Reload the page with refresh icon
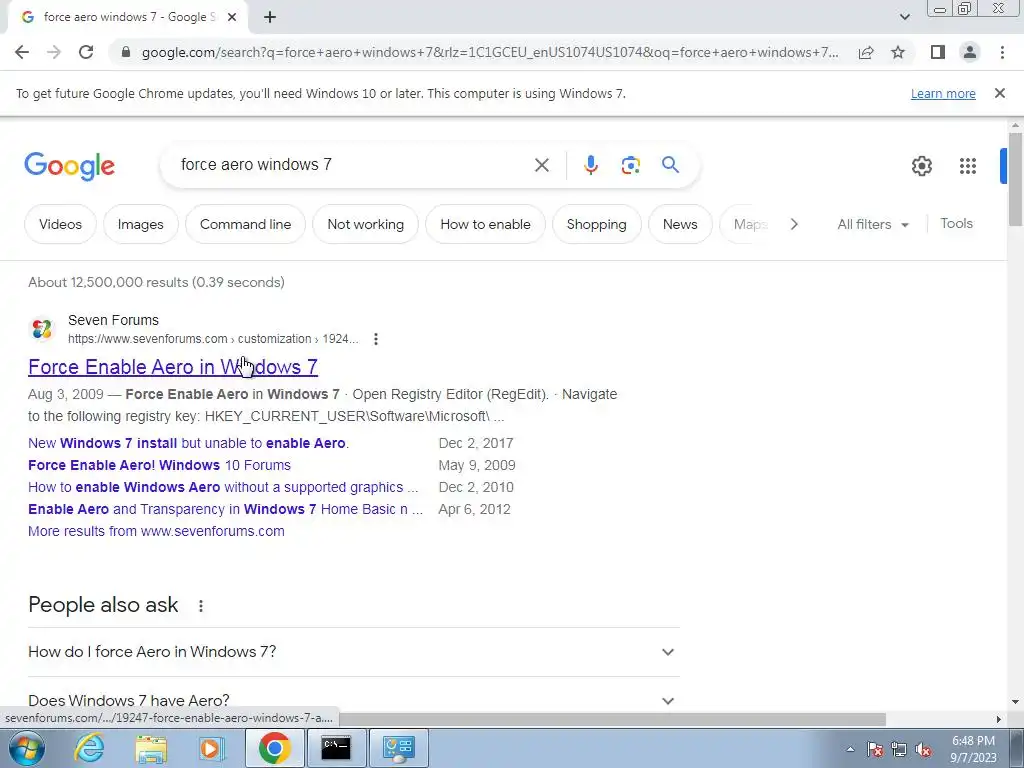The image size is (1024, 768). tap(86, 52)
